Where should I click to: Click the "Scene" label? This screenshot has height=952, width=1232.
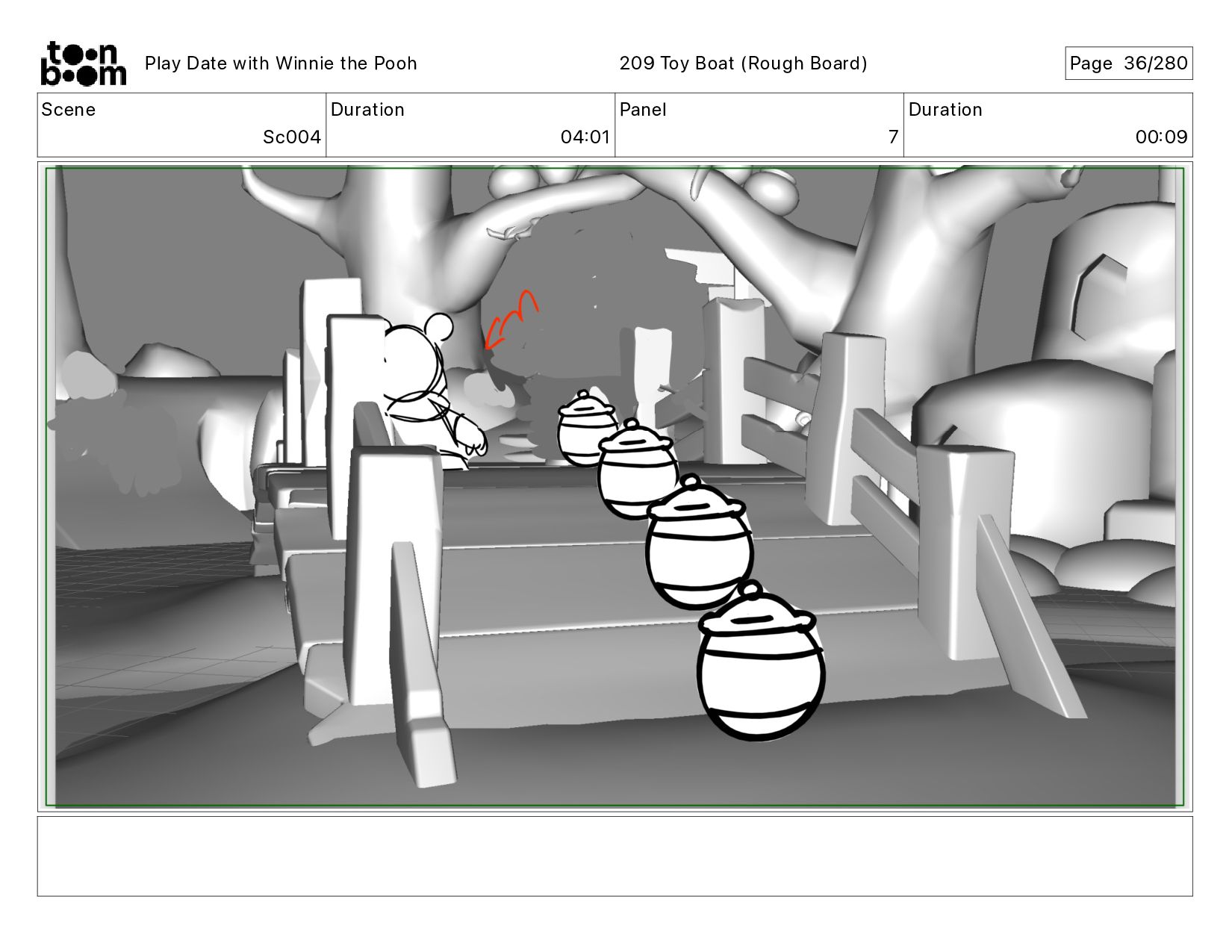click(x=69, y=110)
